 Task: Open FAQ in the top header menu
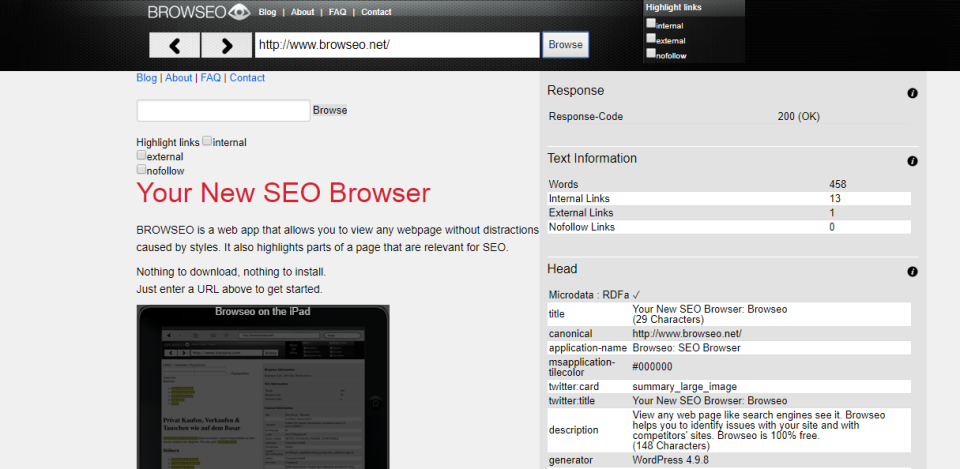click(337, 12)
